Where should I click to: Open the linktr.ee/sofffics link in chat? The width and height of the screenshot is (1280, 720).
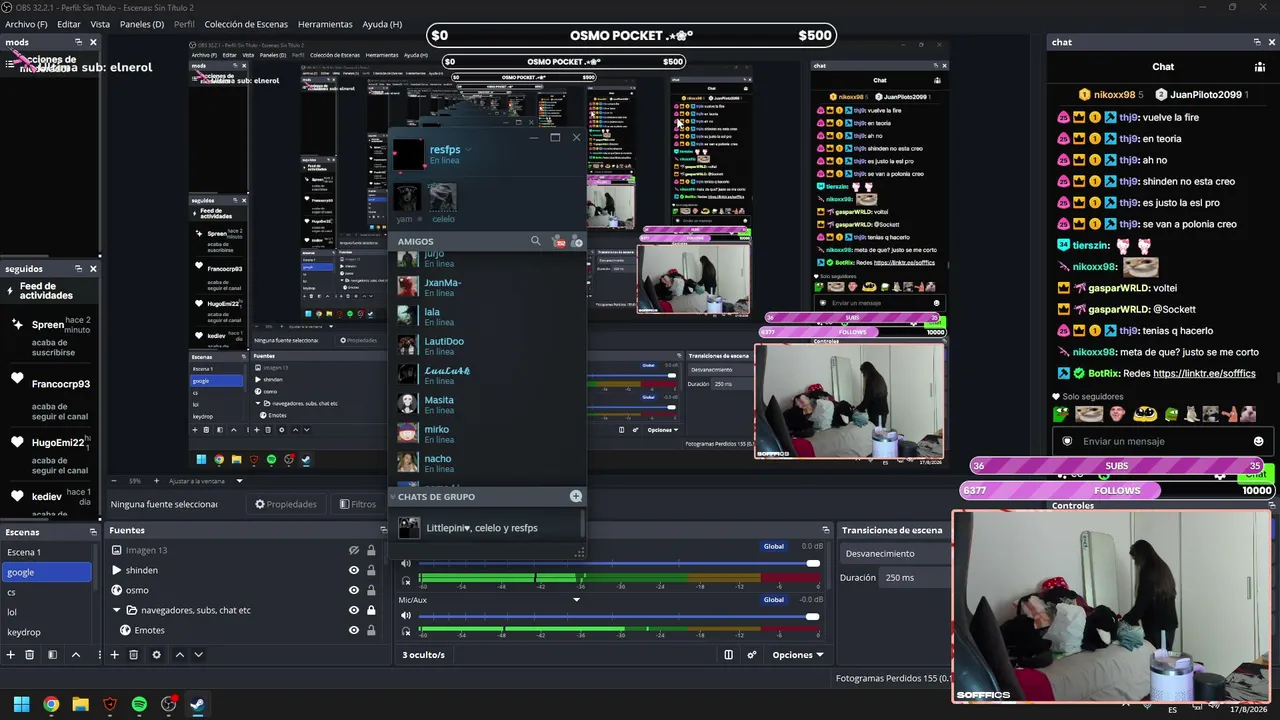click(1204, 373)
